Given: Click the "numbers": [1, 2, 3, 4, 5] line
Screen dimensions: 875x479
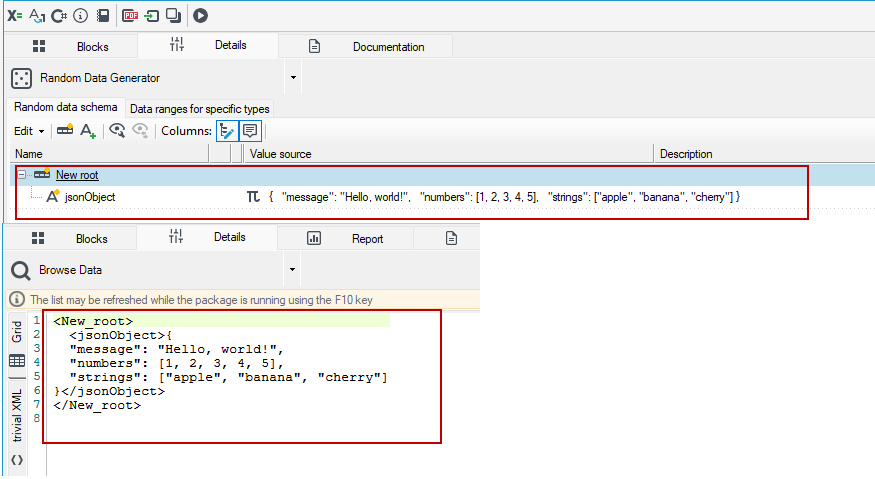Looking at the screenshot, I should (177, 363).
